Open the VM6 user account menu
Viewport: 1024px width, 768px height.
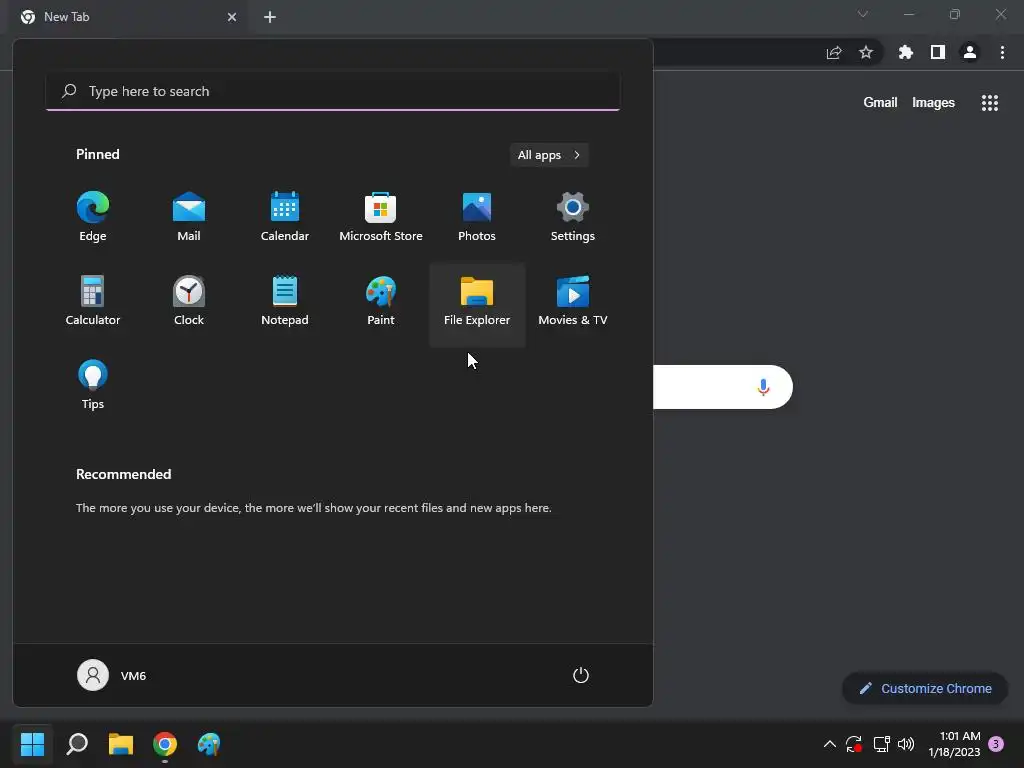coord(112,675)
